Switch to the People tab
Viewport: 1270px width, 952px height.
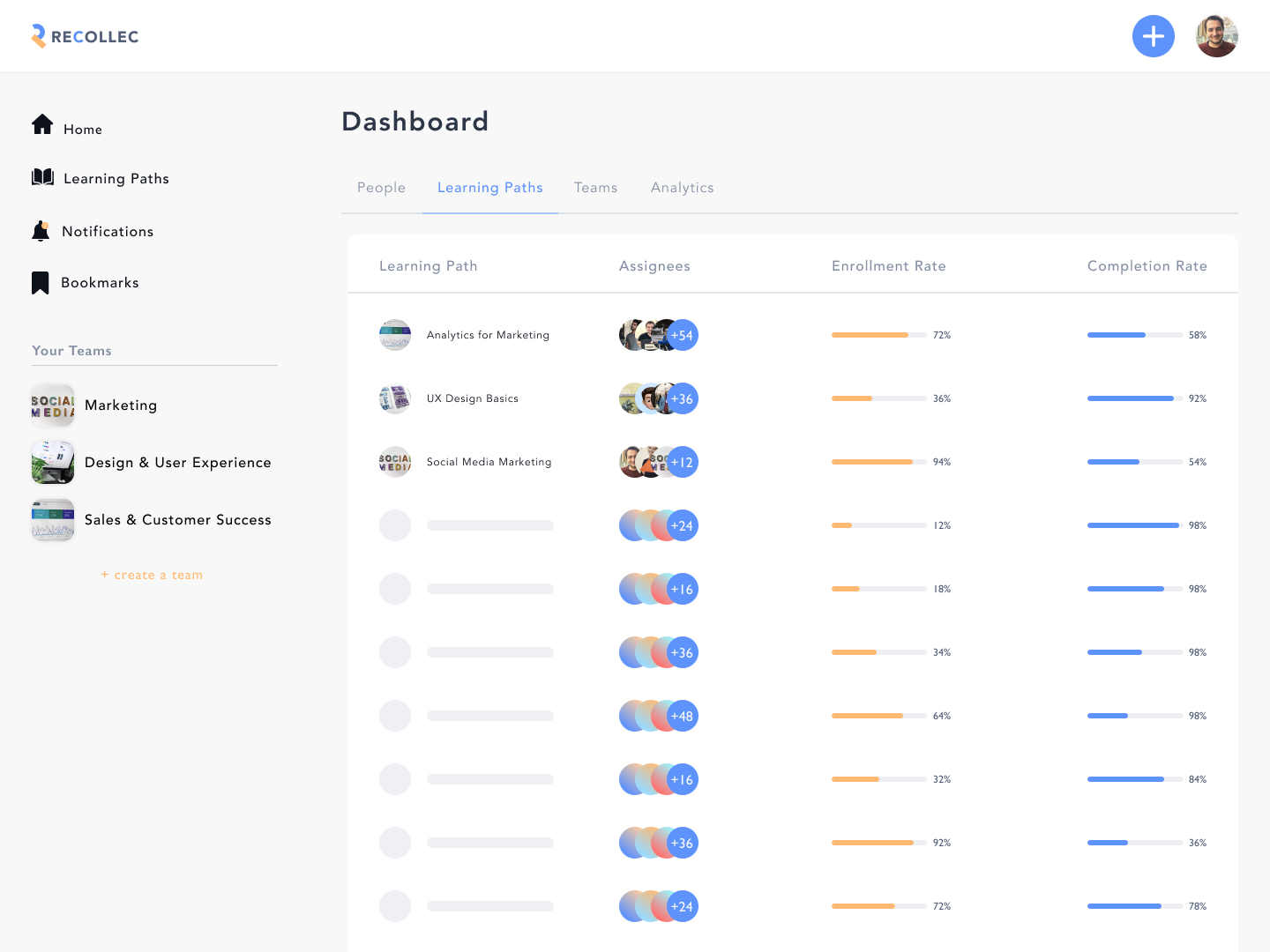pyautogui.click(x=381, y=188)
